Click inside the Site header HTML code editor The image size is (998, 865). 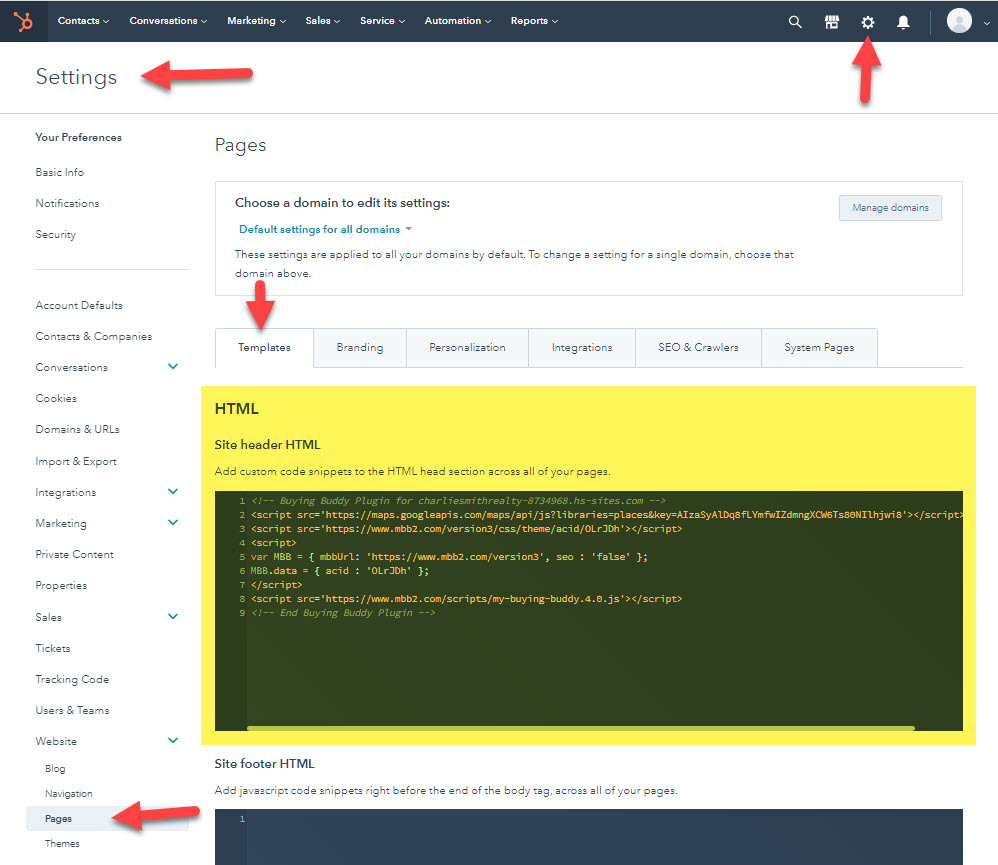[x=589, y=611]
